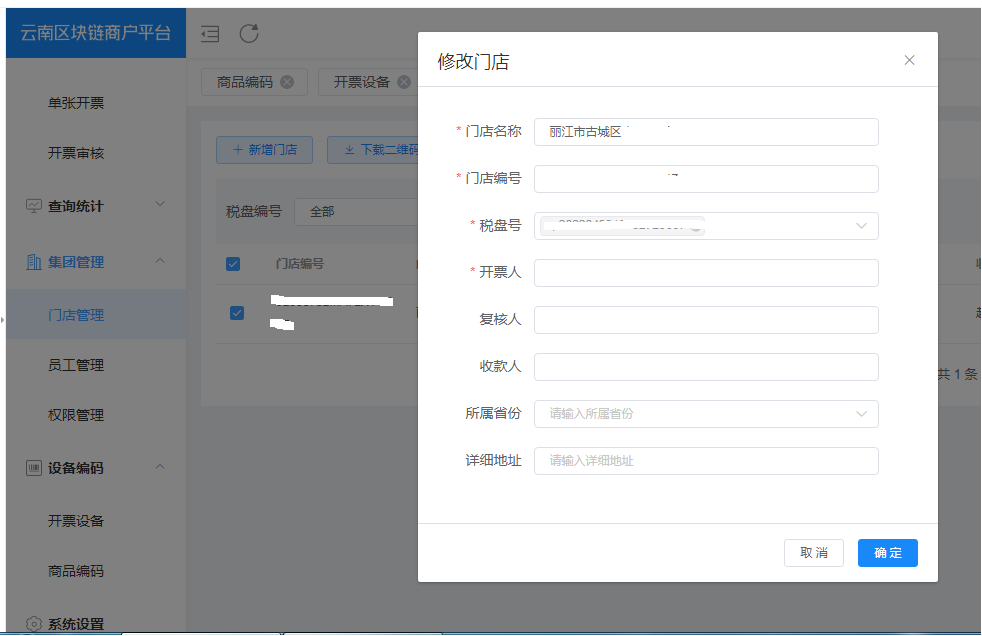Confirm with the 确定 button
The width and height of the screenshot is (982, 636).
click(x=887, y=553)
